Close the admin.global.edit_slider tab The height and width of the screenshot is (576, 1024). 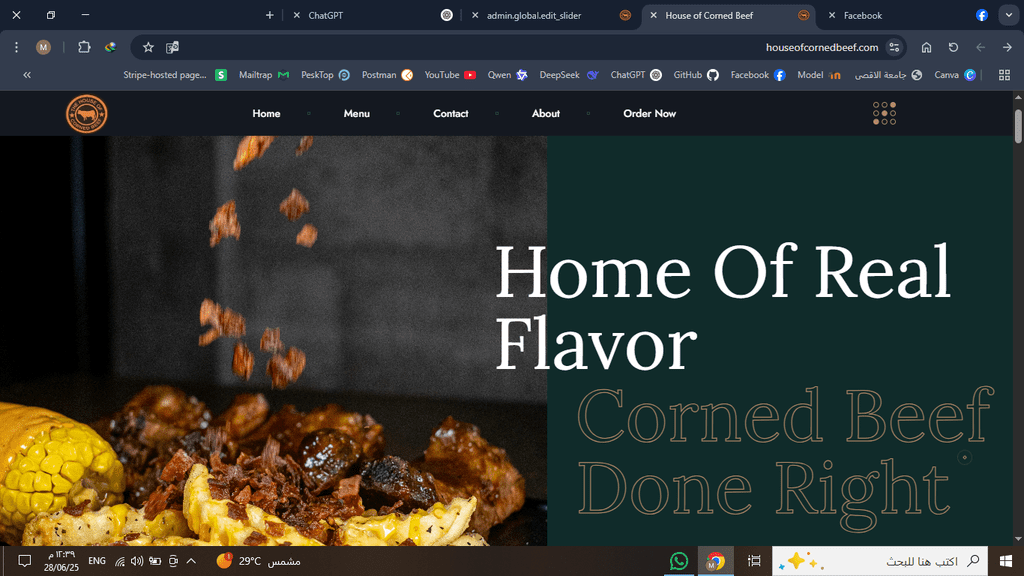point(475,15)
